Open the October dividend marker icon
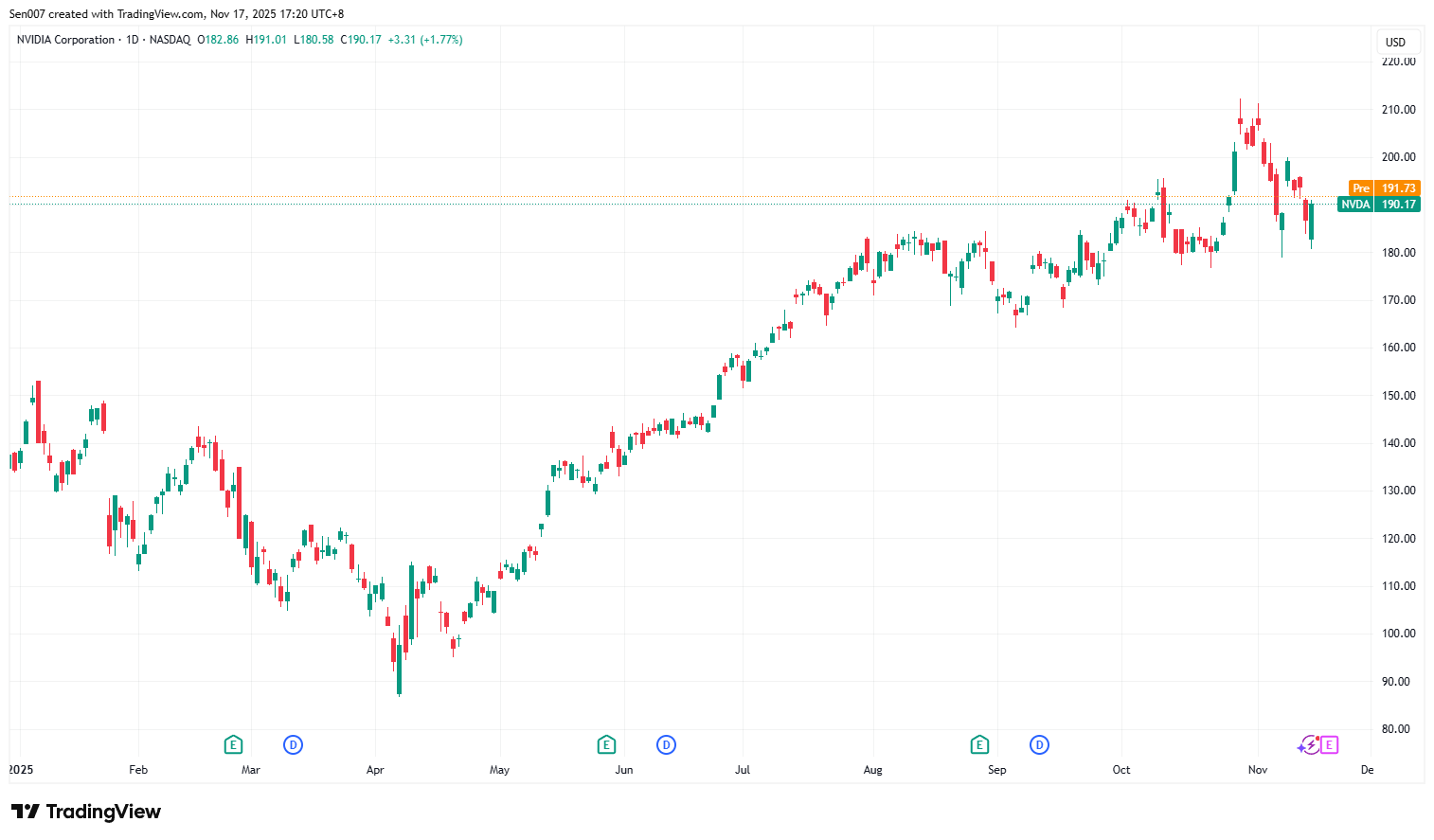1434x840 pixels. pyautogui.click(x=1039, y=745)
